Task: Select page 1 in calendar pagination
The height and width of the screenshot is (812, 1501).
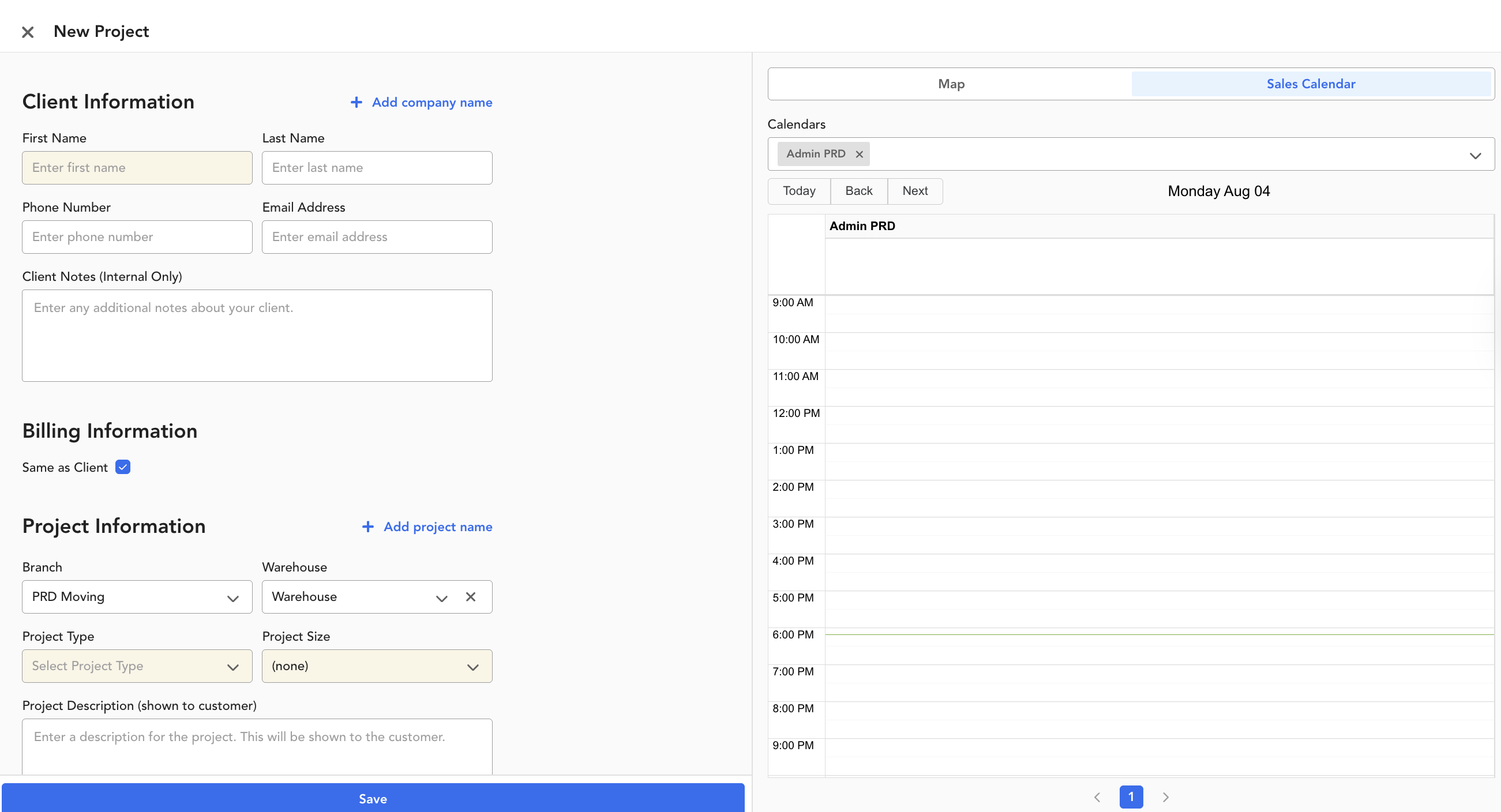Action: (x=1131, y=796)
